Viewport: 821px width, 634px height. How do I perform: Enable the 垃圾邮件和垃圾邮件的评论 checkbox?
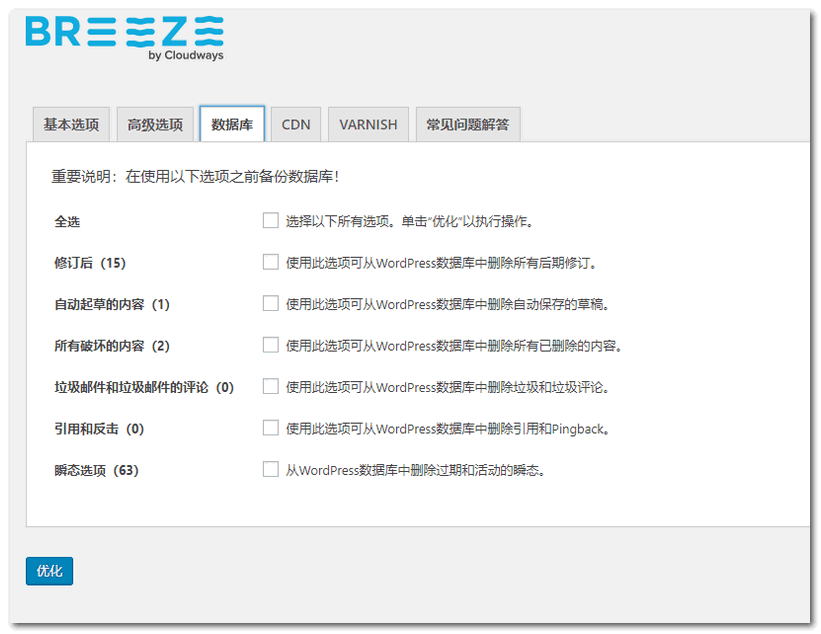tap(270, 387)
